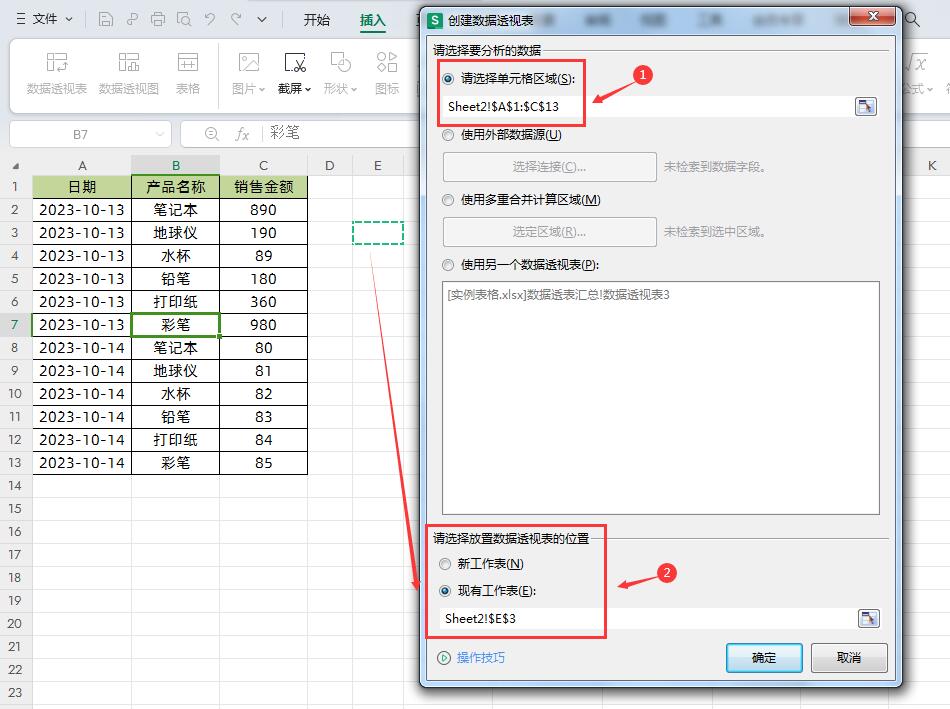Select the list entry 数据透视表3
This screenshot has height=709, width=950.
tap(559, 295)
